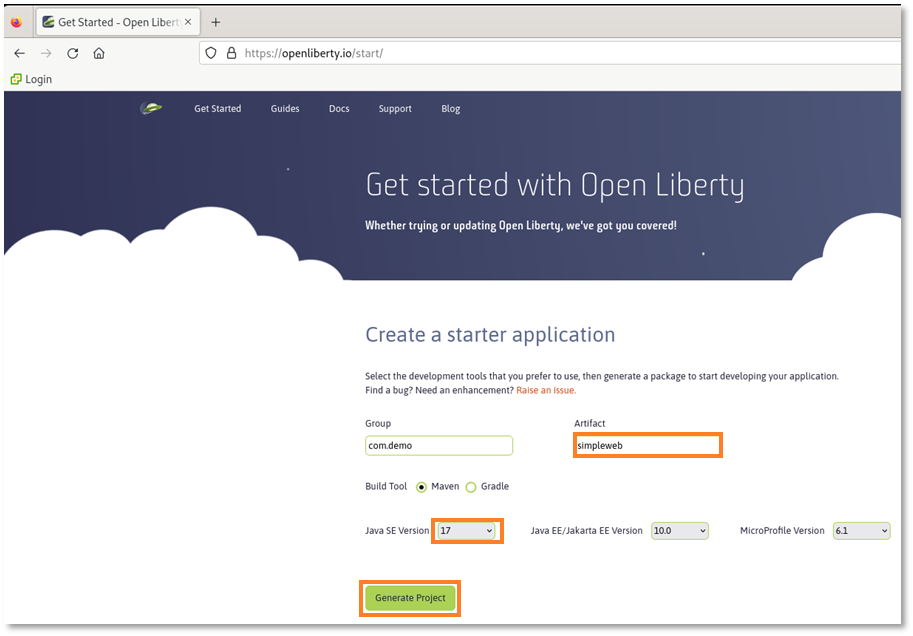
Task: Open a new browser tab with plus button
Action: [215, 20]
